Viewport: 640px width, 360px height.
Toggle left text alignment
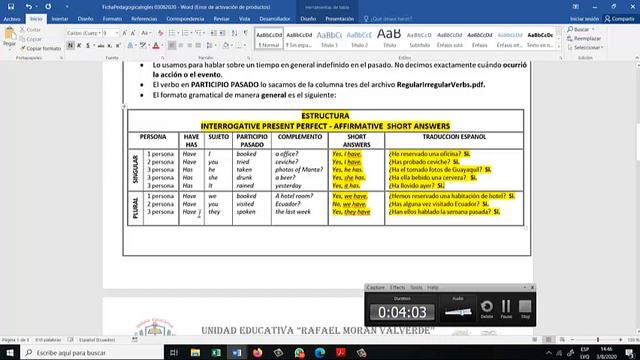tap(172, 46)
